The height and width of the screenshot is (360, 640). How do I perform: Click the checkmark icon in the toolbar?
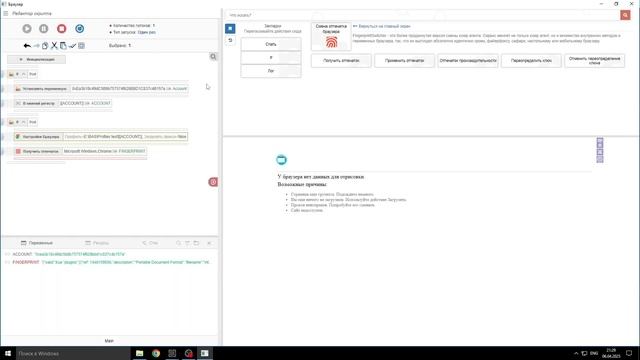pos(72,46)
